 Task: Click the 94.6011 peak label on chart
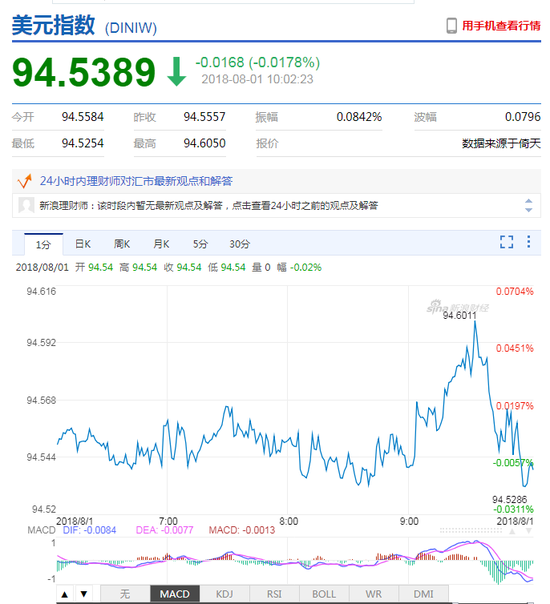(x=459, y=315)
